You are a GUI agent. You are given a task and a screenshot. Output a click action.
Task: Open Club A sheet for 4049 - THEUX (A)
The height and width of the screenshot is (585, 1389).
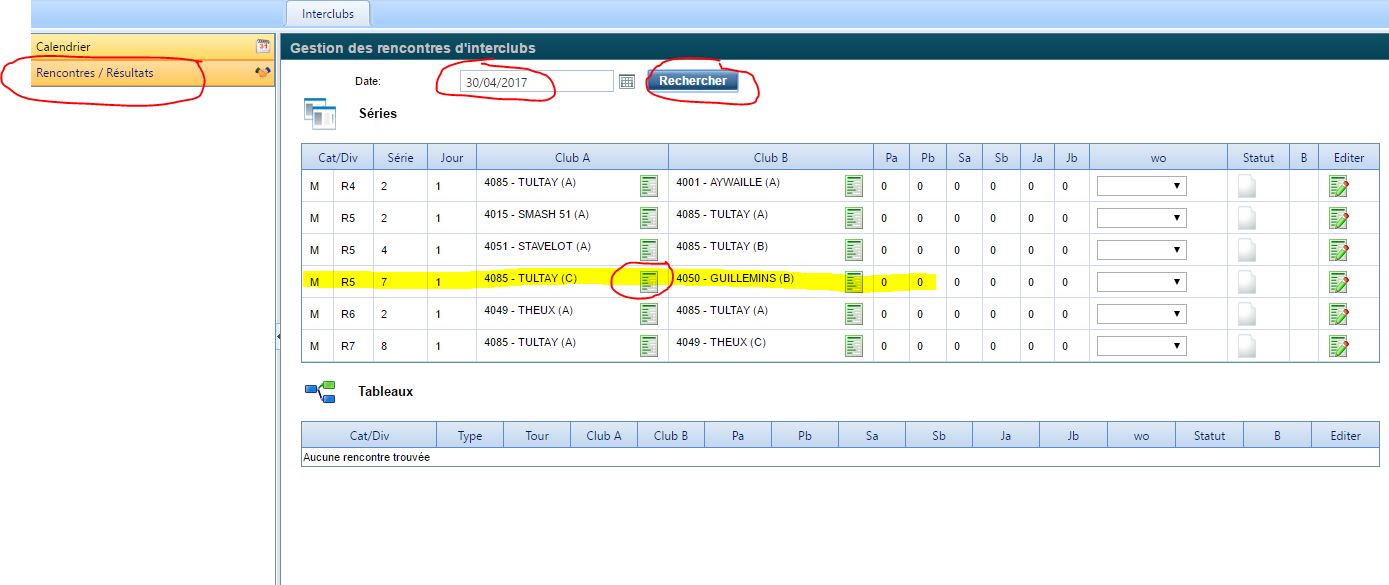pyautogui.click(x=649, y=314)
